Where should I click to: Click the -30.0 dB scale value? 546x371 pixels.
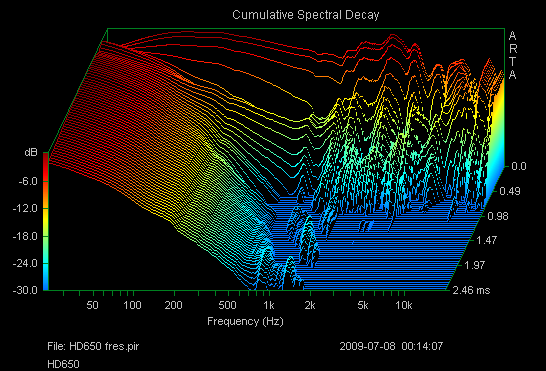point(25,290)
